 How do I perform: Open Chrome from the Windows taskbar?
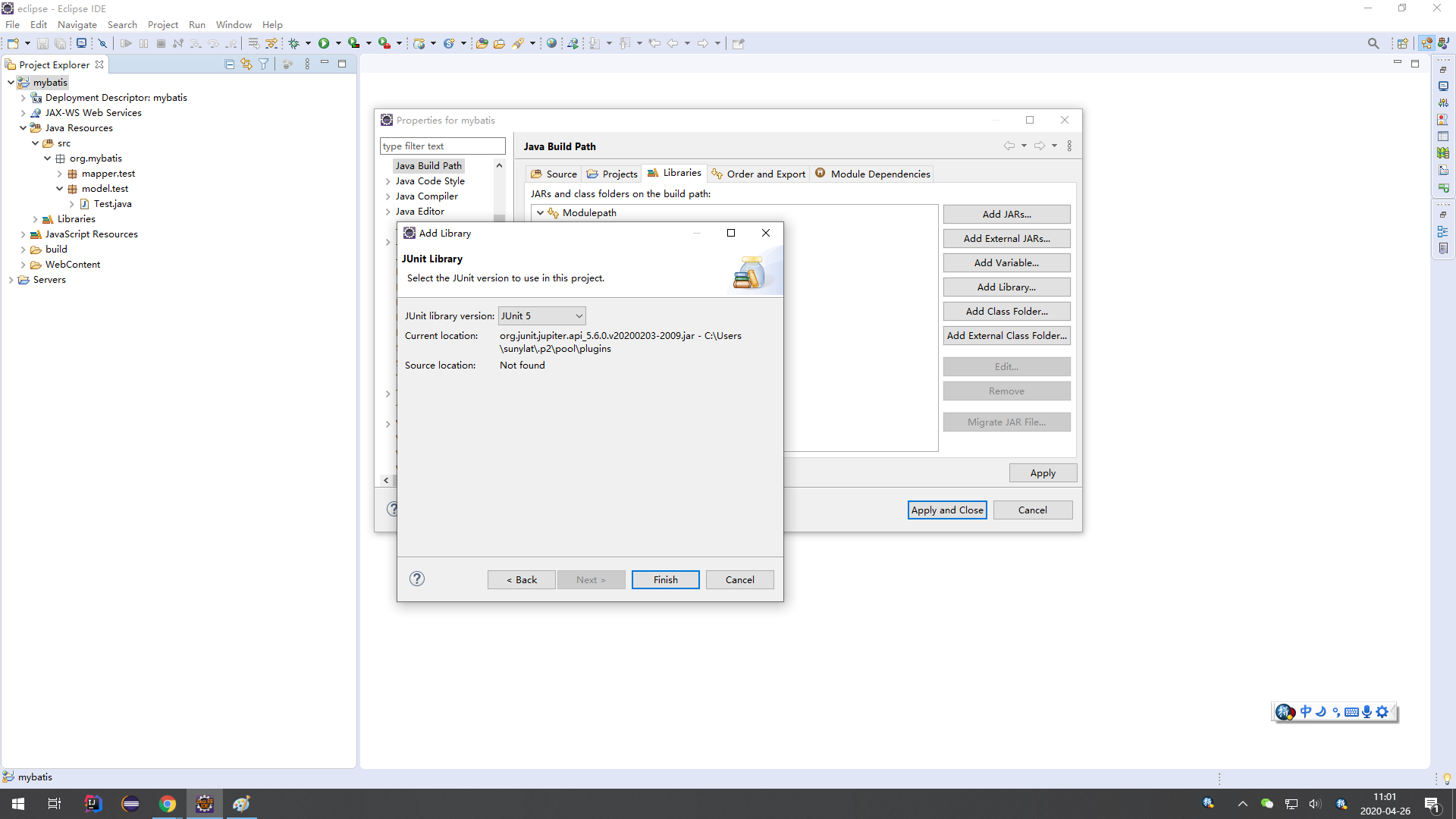(x=167, y=804)
